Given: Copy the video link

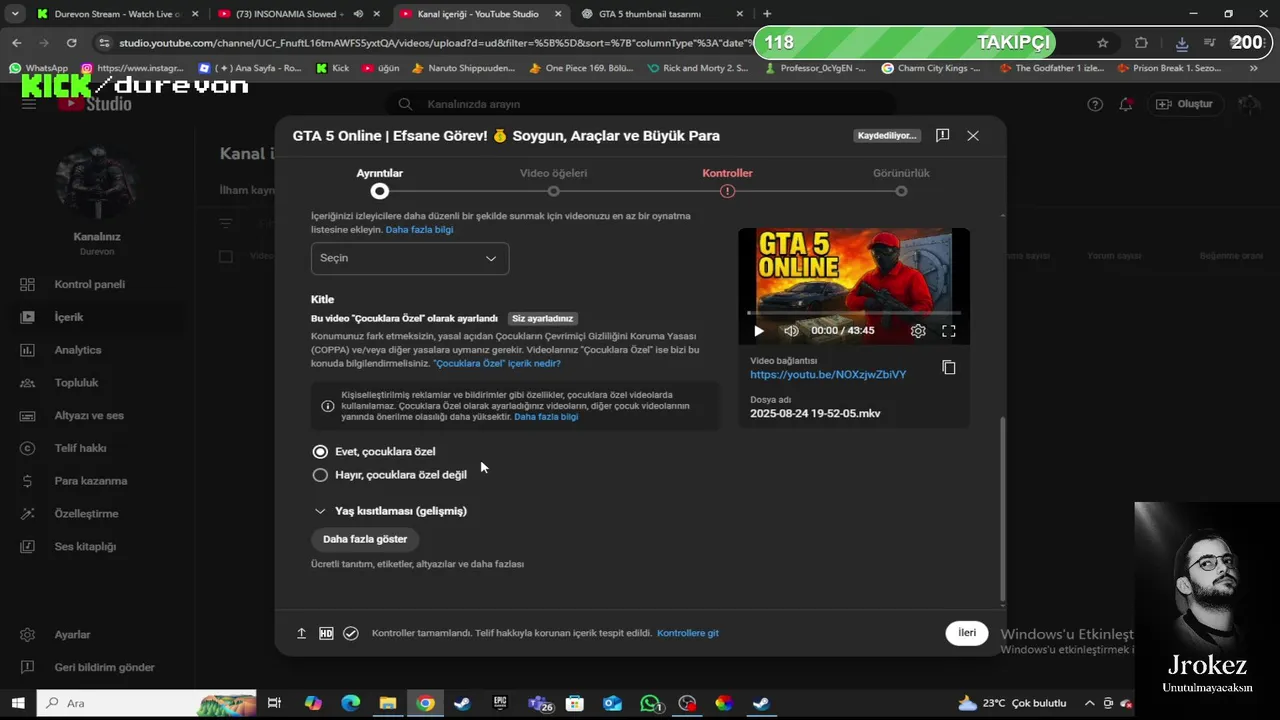Looking at the screenshot, I should [949, 368].
